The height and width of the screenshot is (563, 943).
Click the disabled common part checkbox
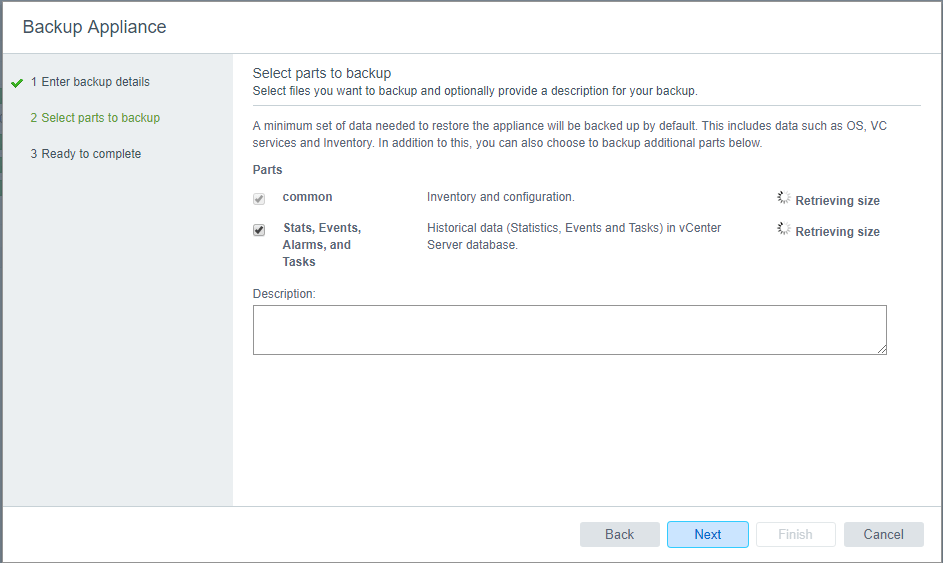pyautogui.click(x=259, y=199)
